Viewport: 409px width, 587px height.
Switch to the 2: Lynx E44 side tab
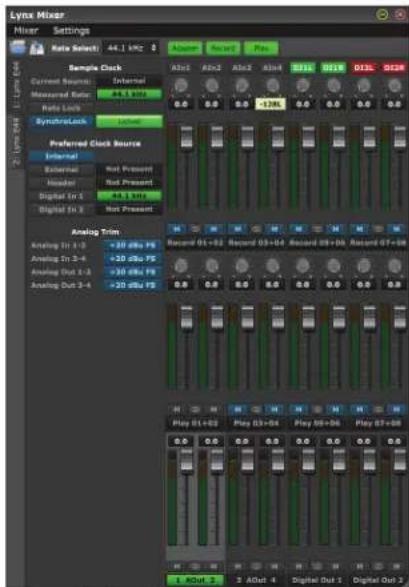point(16,142)
